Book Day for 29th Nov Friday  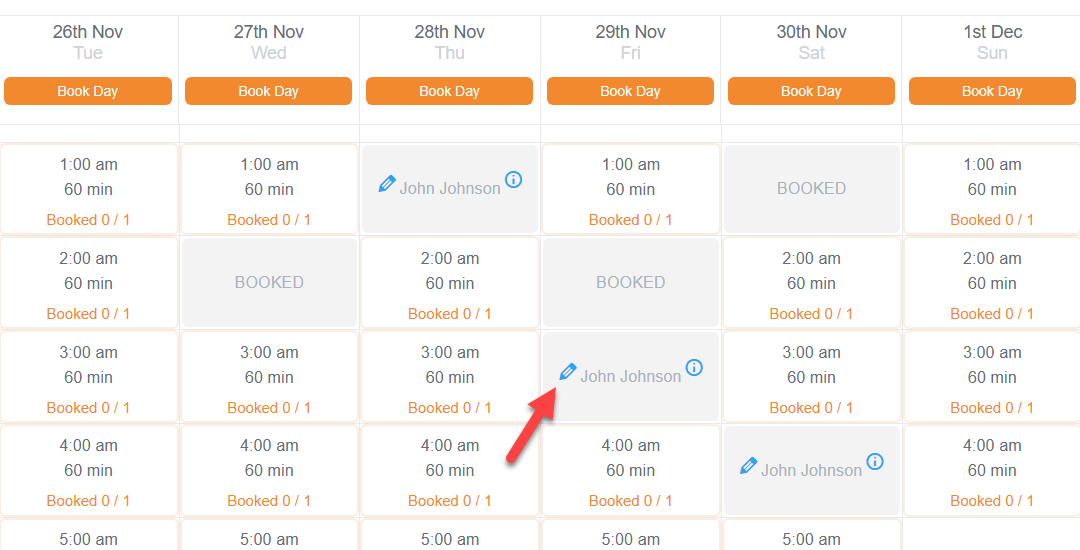click(x=630, y=91)
